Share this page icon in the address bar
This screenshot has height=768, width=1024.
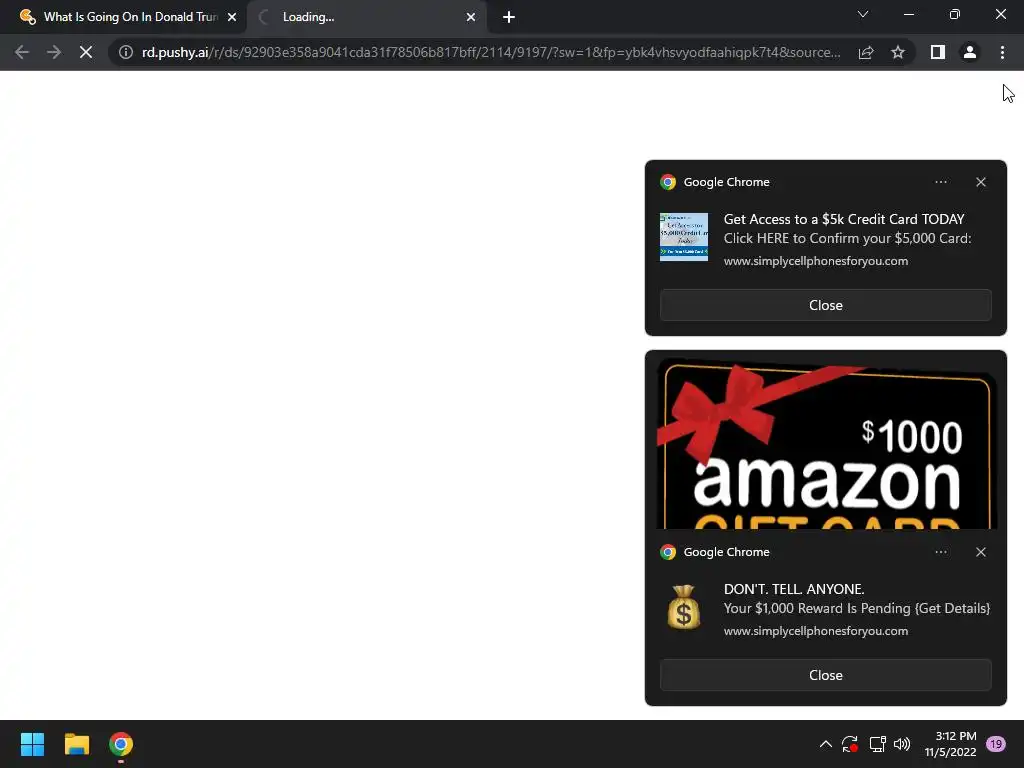[866, 52]
